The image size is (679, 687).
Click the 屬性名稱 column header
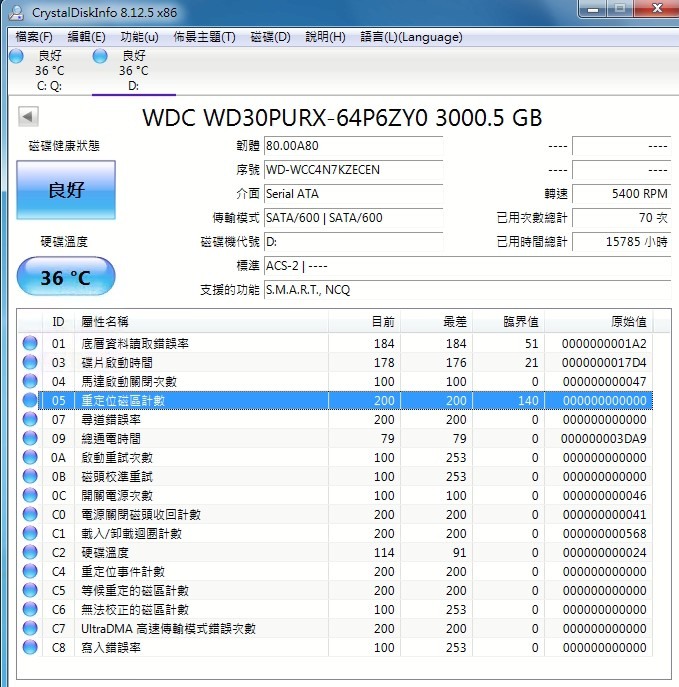pos(202,322)
